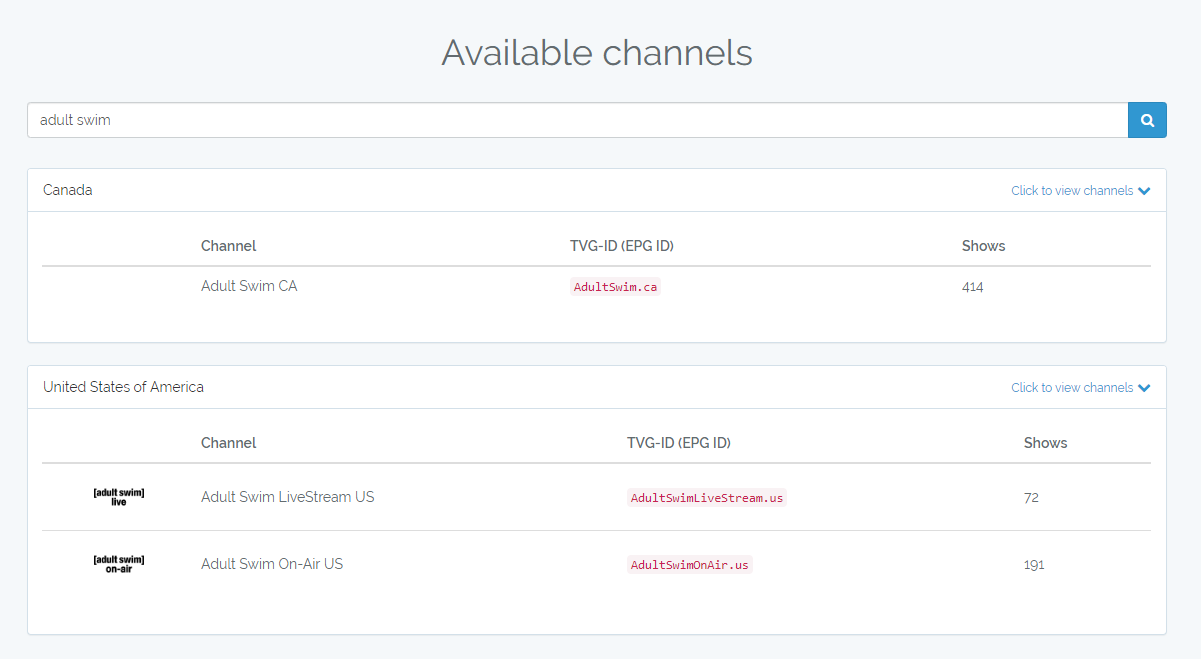
Task: Select the AdultSwimLiveStream.us TVG-ID code
Action: pyautogui.click(x=706, y=498)
